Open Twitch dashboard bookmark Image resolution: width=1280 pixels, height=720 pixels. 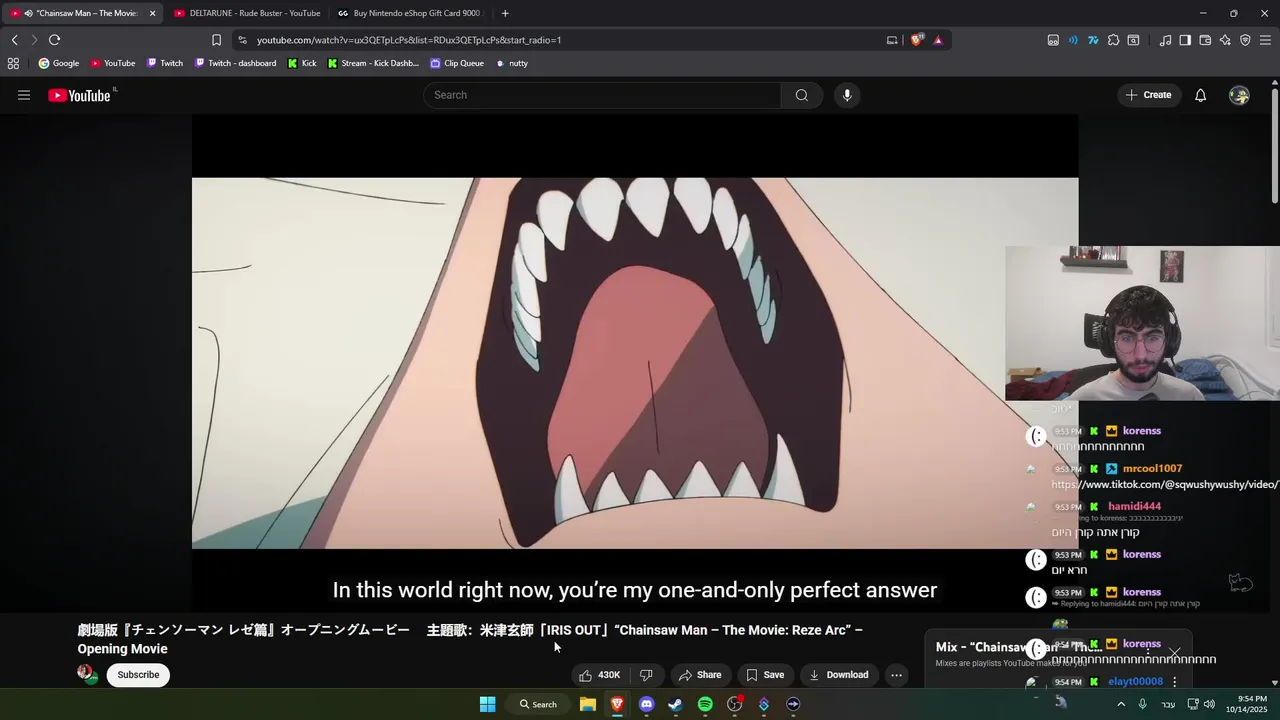pos(236,63)
